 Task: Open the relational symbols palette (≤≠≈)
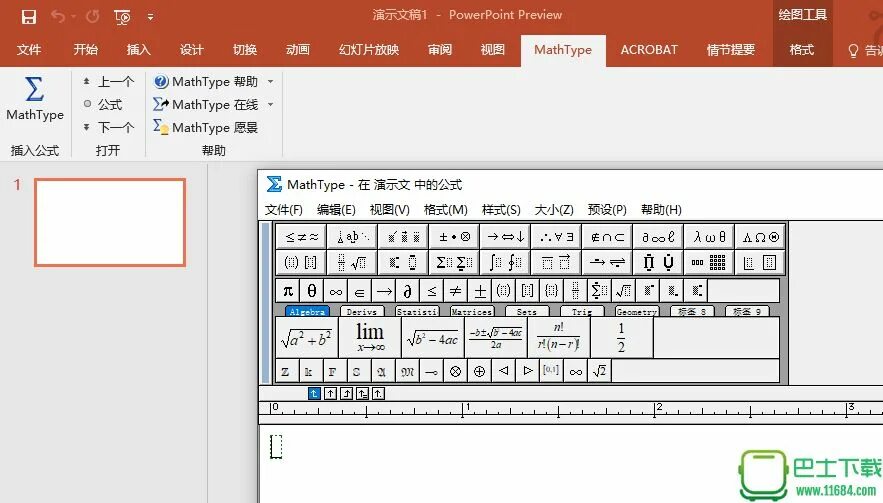tap(301, 237)
